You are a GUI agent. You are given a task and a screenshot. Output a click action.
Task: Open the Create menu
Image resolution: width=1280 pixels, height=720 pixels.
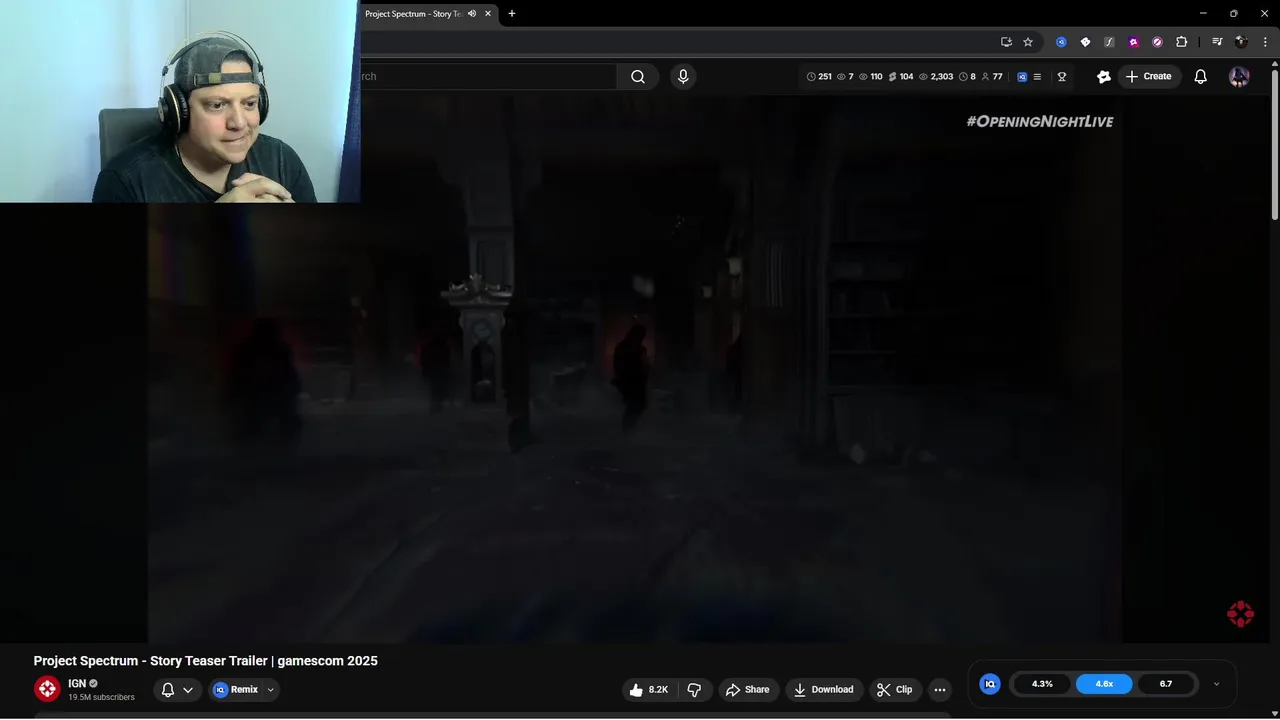point(1148,77)
